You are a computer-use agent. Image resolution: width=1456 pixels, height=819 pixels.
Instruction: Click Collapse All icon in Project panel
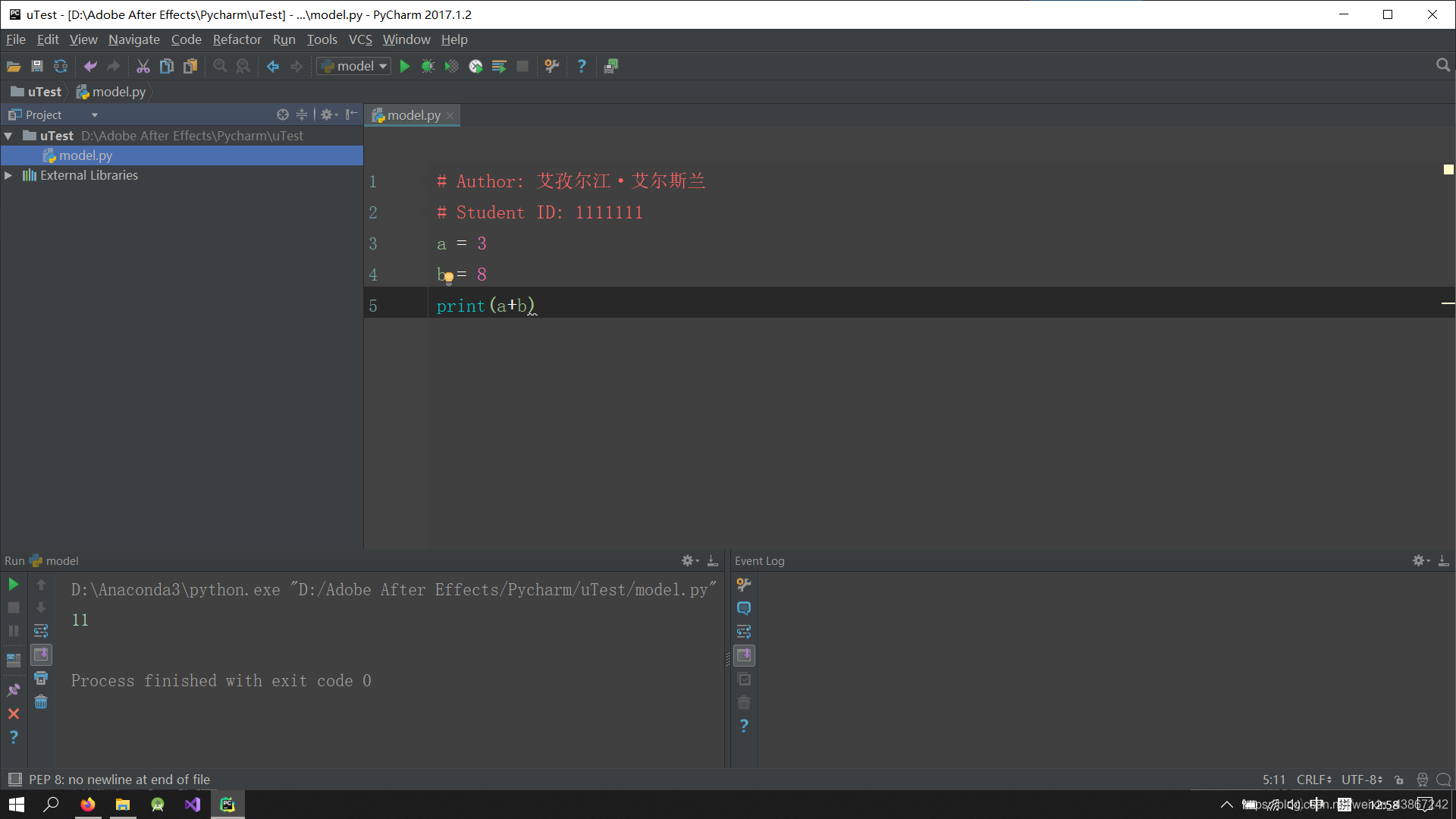pyautogui.click(x=302, y=115)
